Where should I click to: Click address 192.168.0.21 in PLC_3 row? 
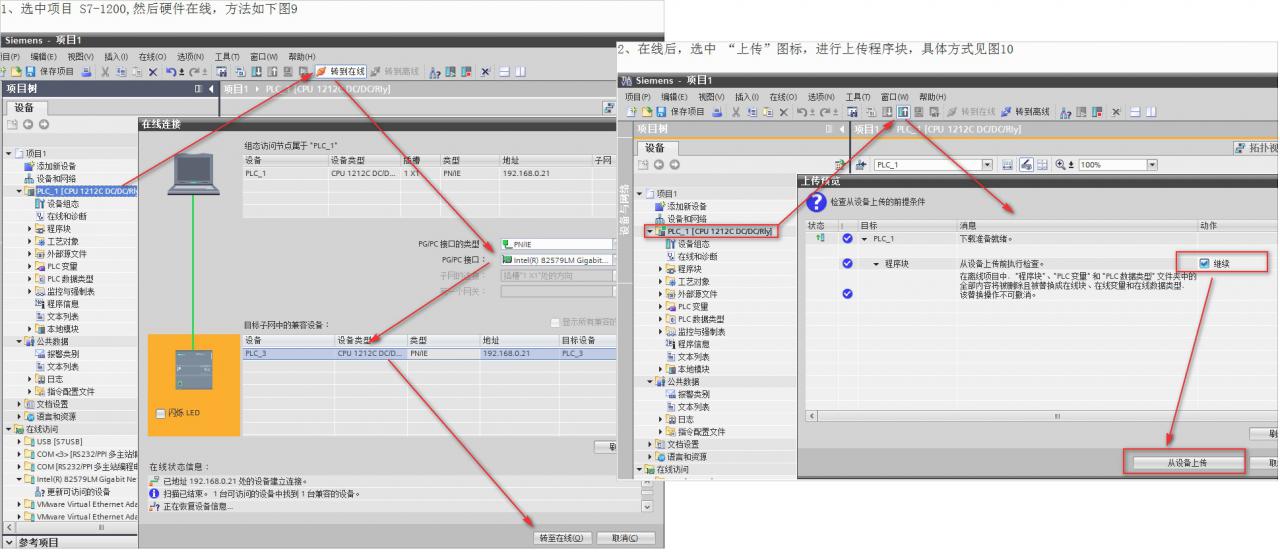(506, 353)
